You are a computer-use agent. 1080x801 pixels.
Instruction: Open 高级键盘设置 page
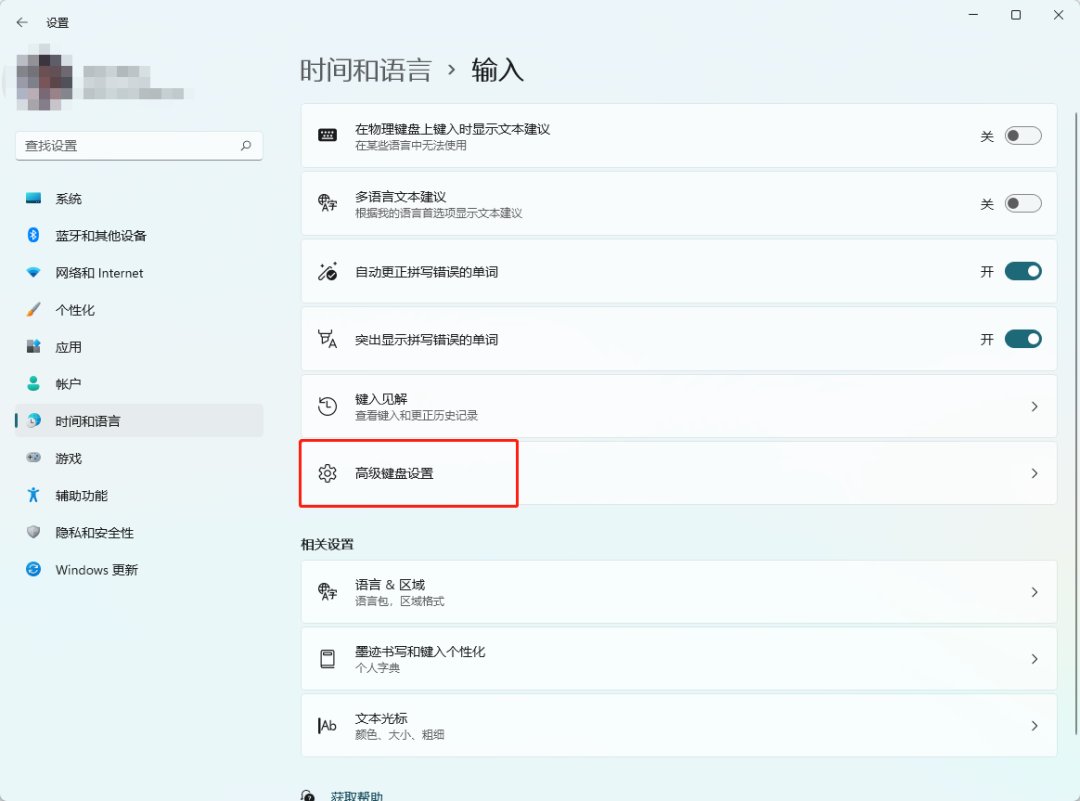679,474
